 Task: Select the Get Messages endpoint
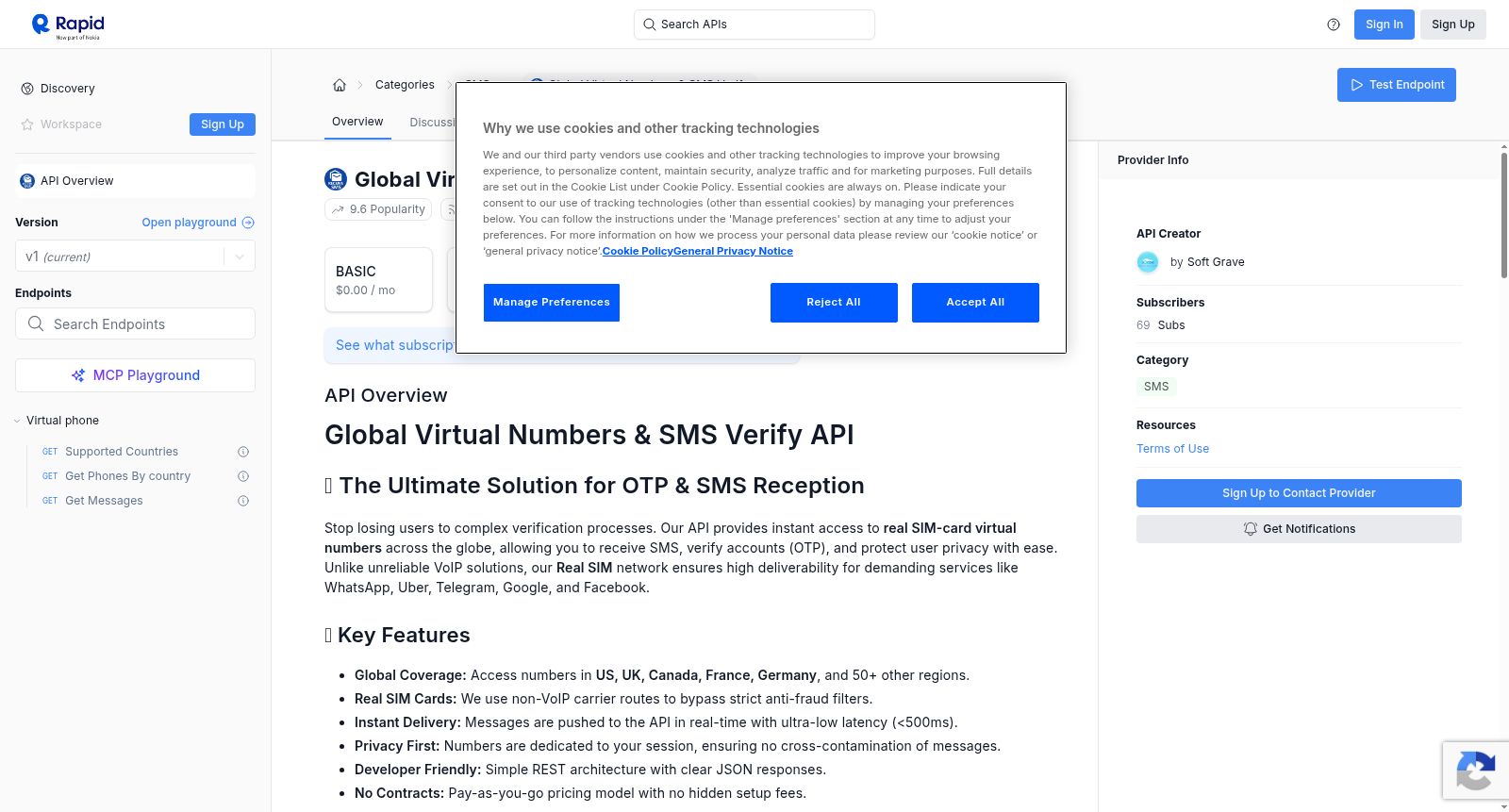104,501
